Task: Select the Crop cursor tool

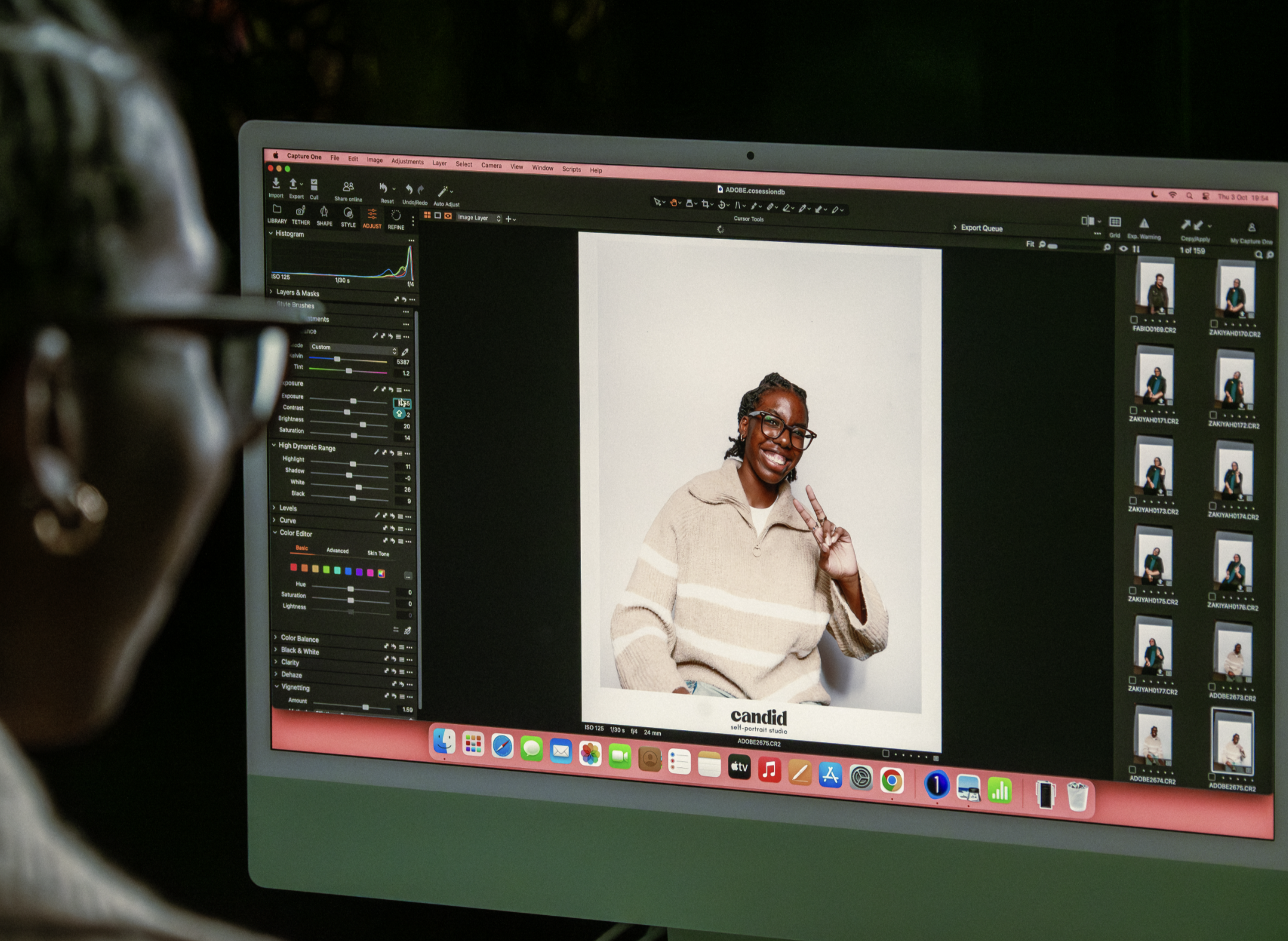Action: [x=706, y=204]
